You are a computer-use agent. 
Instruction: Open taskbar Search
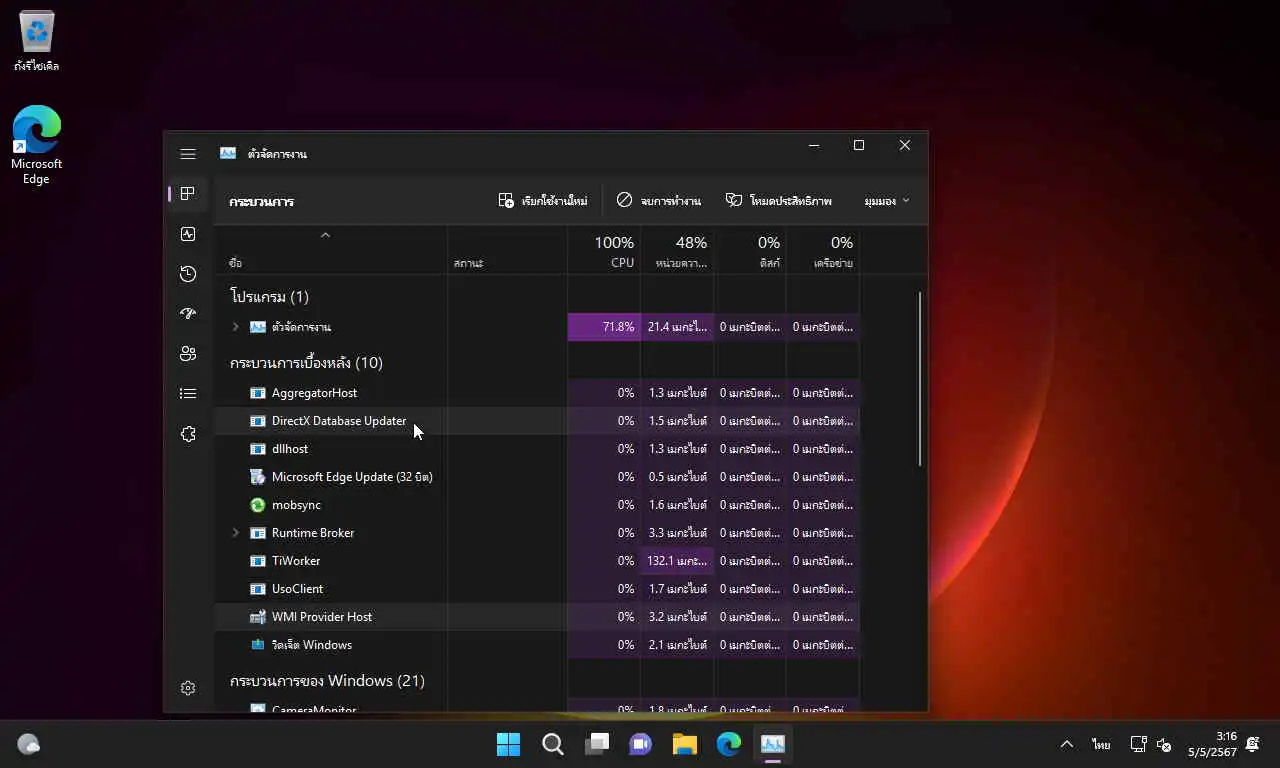coord(552,744)
